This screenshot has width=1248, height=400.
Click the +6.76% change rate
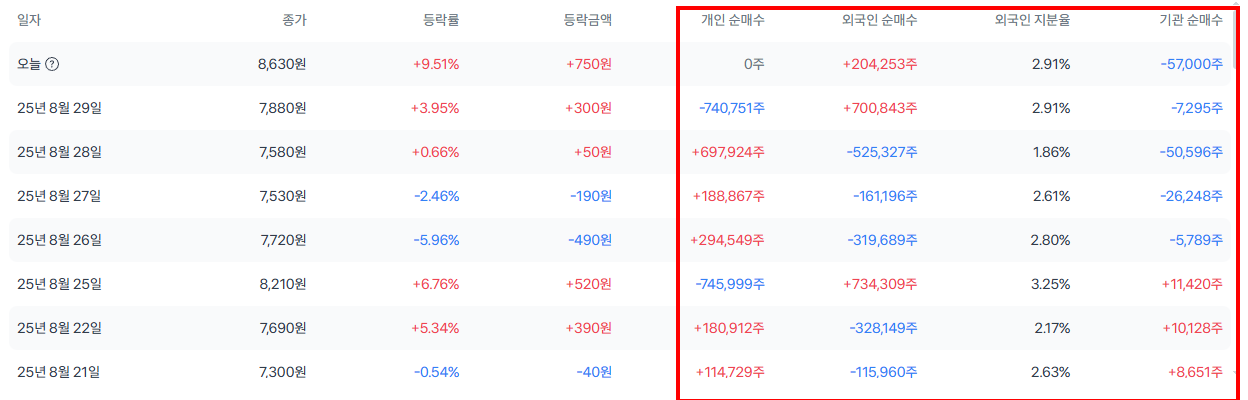pyautogui.click(x=436, y=284)
